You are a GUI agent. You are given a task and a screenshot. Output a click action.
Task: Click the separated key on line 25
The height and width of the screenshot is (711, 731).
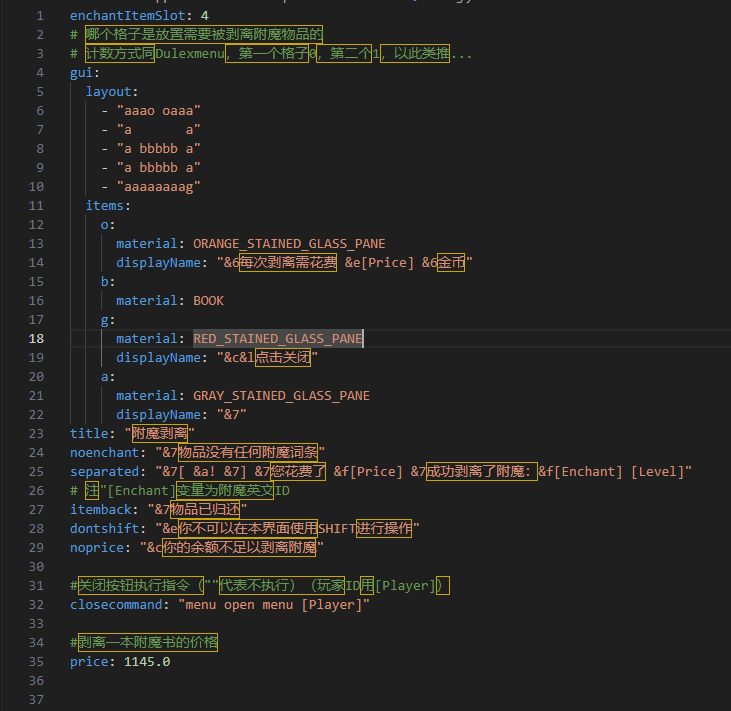tap(104, 472)
